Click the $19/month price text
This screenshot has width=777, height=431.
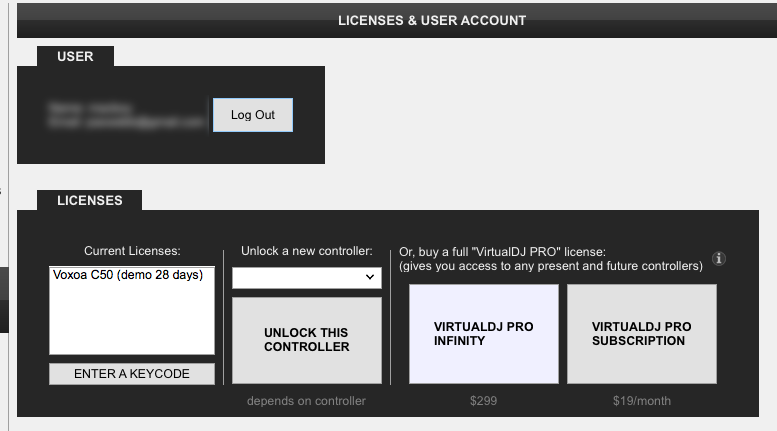pos(642,401)
